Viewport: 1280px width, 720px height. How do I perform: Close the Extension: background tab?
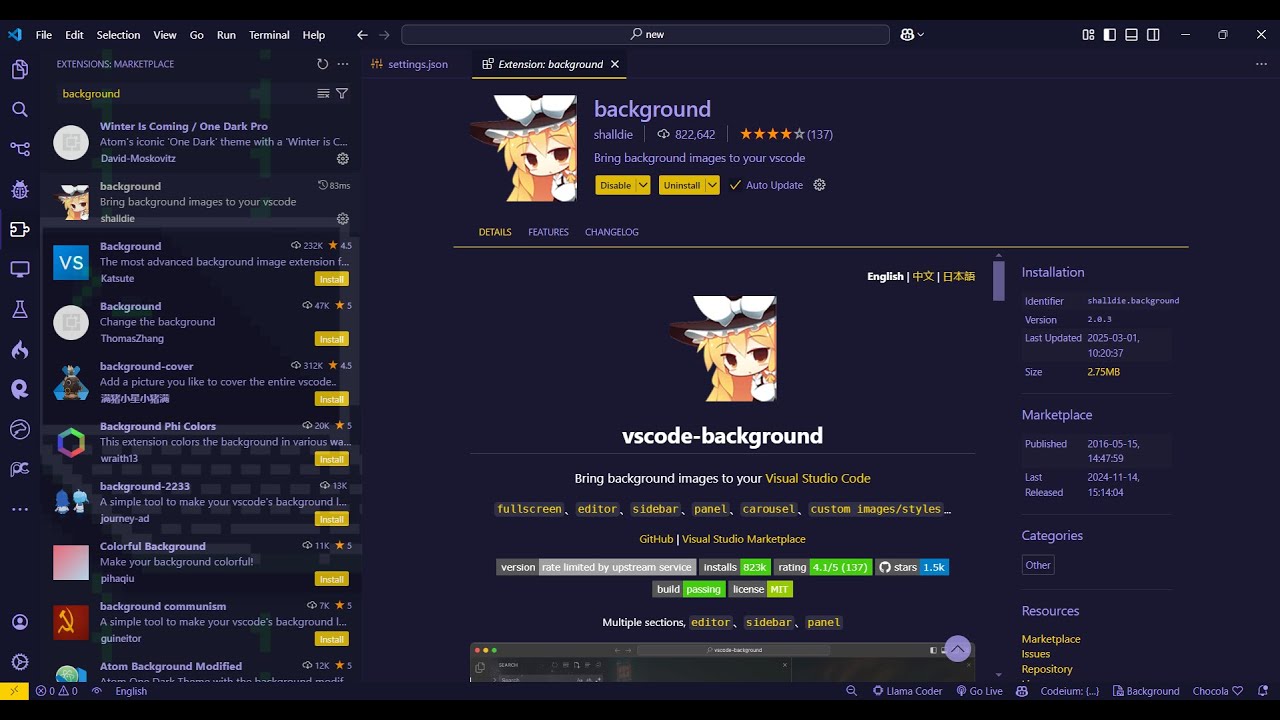pyautogui.click(x=615, y=64)
